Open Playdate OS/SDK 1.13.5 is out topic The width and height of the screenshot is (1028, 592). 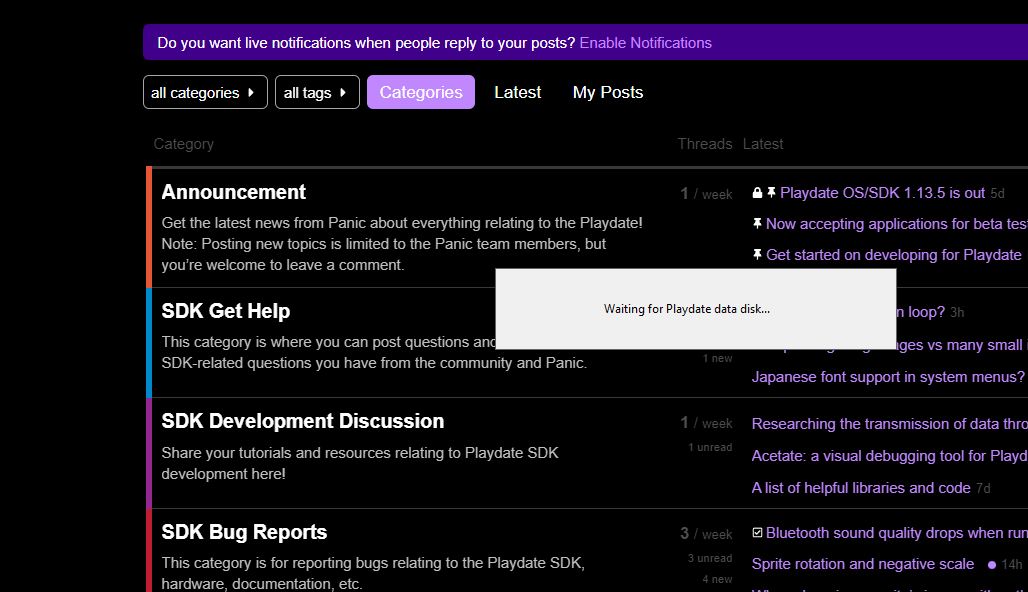[x=882, y=193]
